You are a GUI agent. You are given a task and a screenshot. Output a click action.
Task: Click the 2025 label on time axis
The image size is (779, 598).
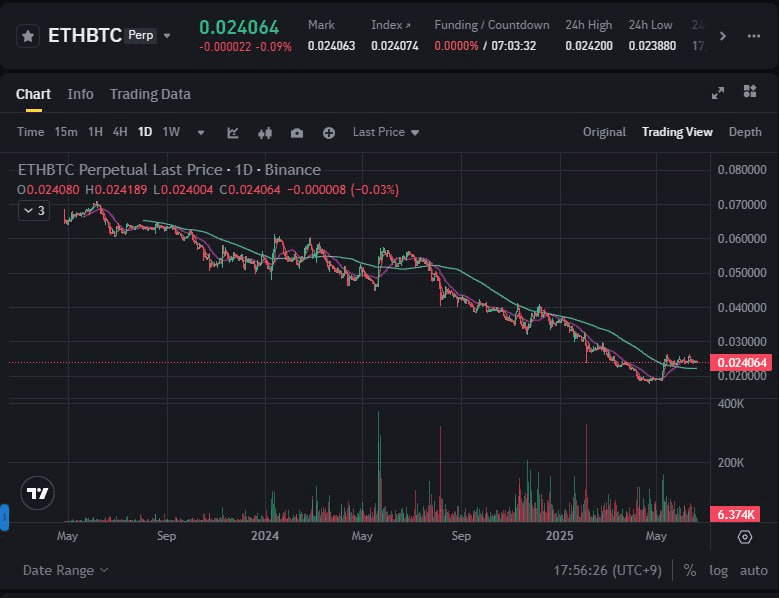559,536
